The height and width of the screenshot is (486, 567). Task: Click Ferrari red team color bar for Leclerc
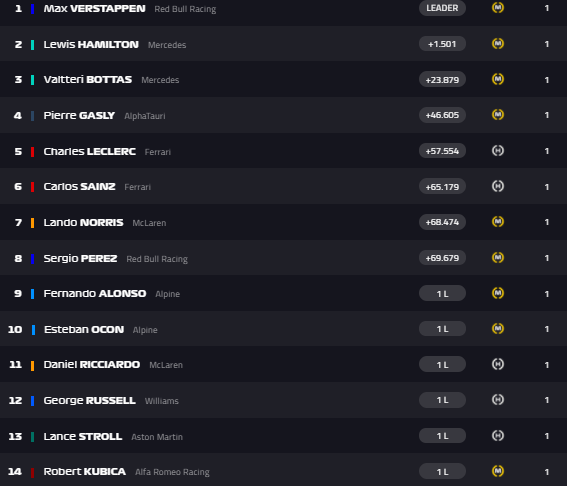(33, 152)
